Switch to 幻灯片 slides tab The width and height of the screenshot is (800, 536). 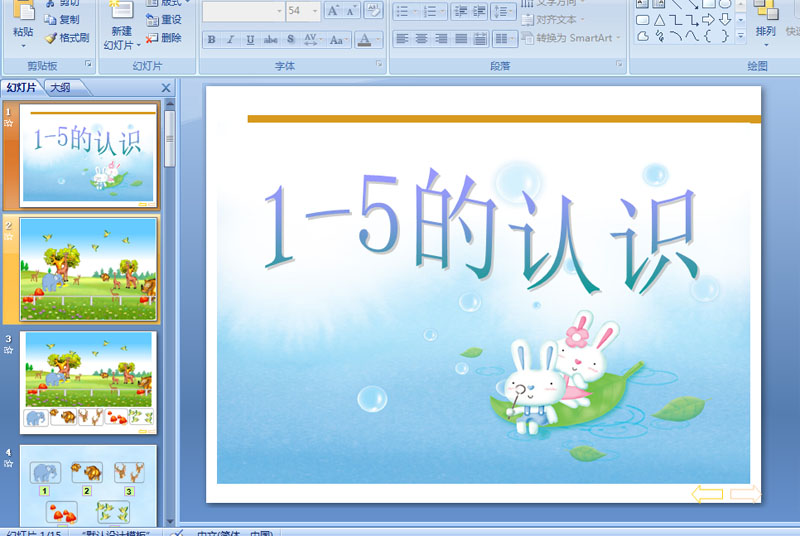21,88
